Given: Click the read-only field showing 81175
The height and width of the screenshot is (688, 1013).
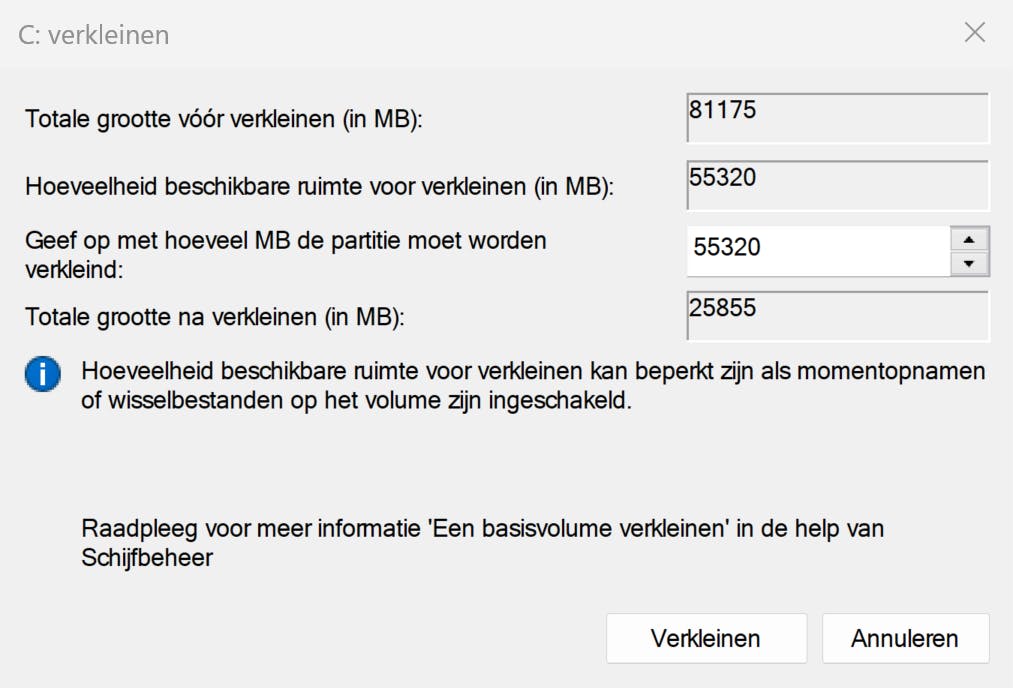Looking at the screenshot, I should click(x=837, y=118).
